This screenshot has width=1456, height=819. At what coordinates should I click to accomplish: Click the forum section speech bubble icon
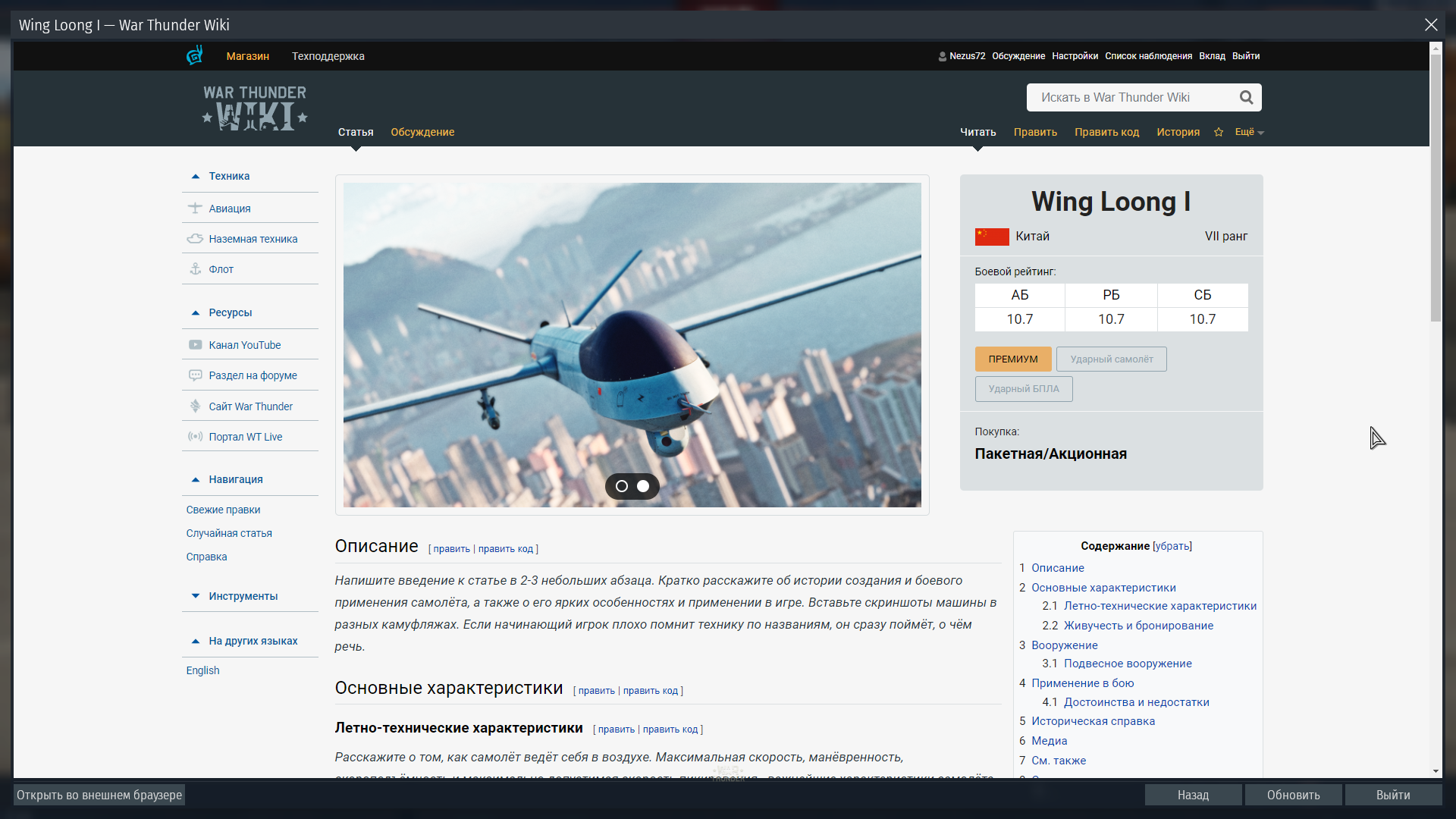(195, 375)
